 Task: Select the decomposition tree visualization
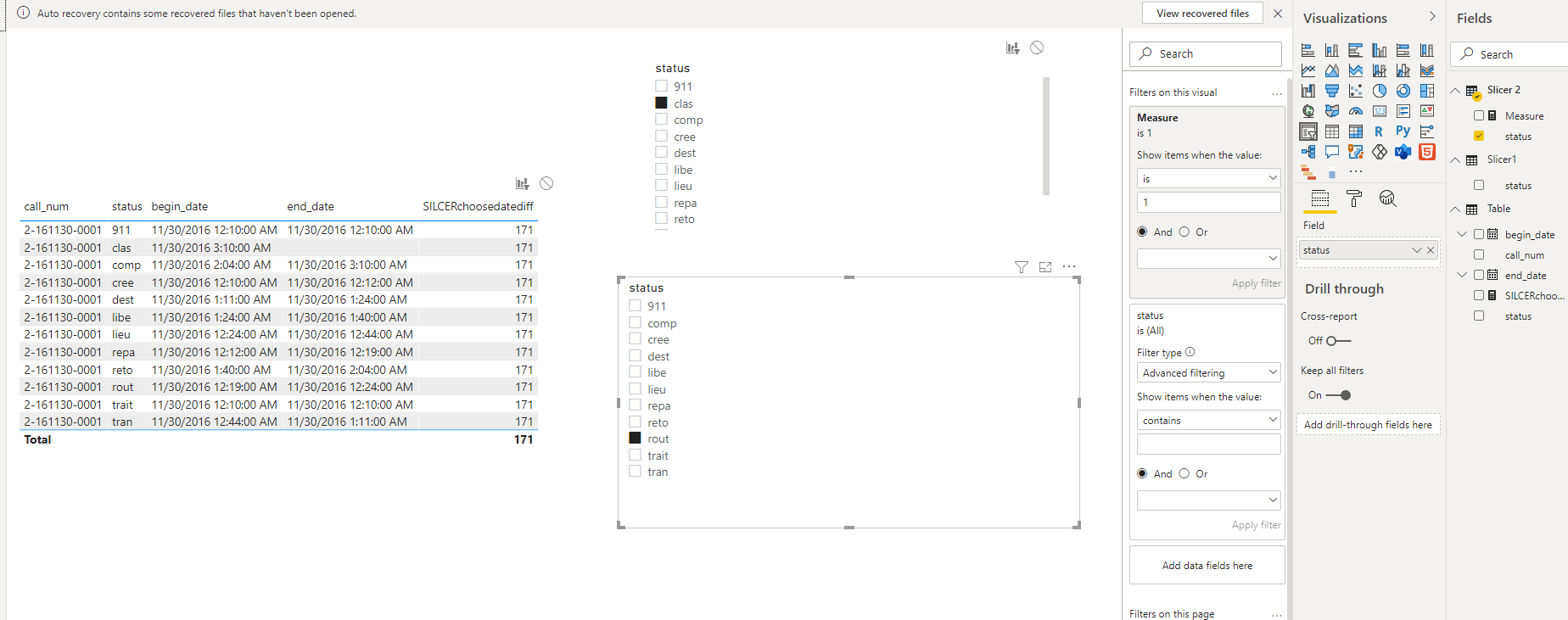1308,152
